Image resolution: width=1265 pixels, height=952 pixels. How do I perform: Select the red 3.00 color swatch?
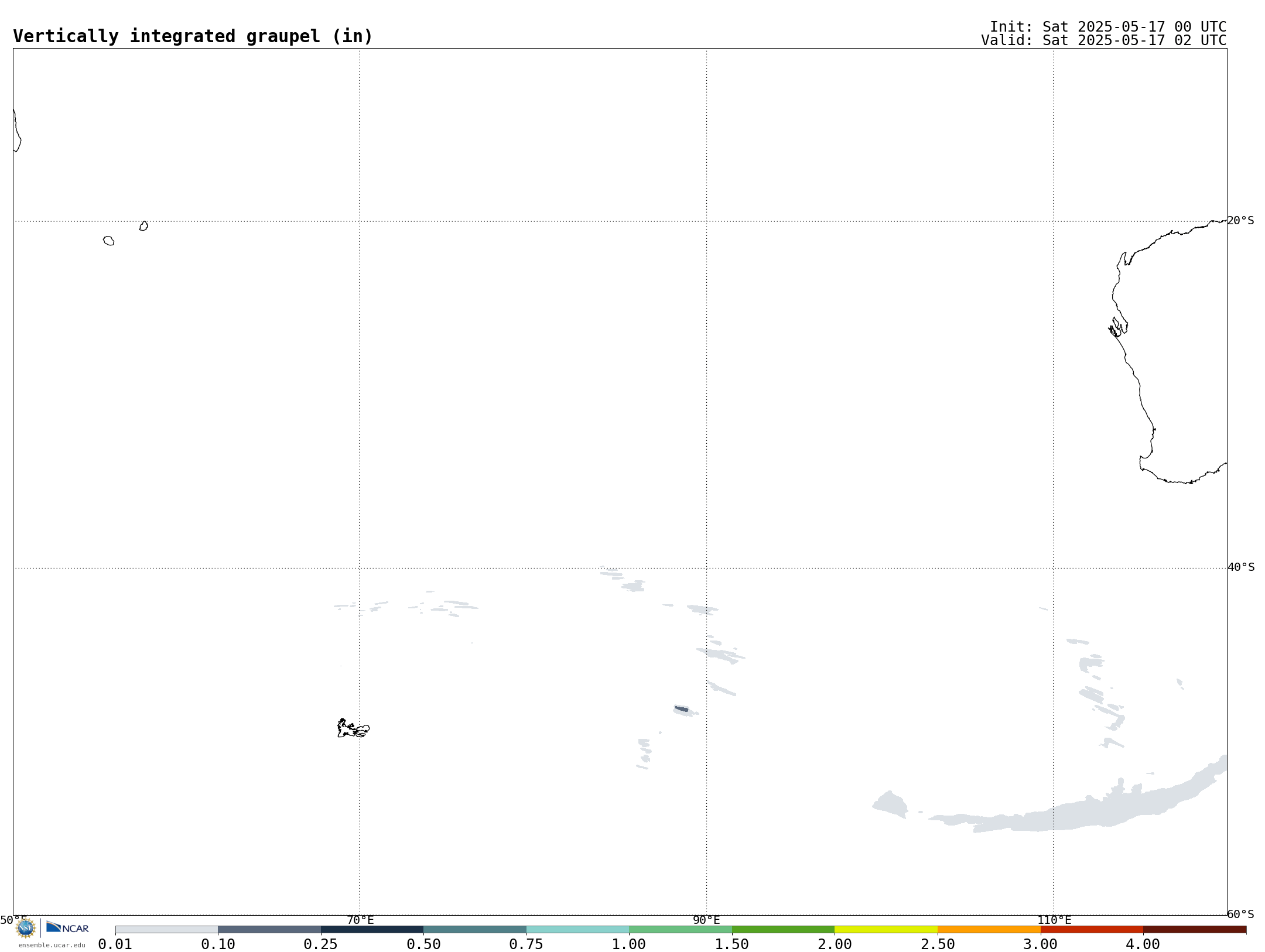click(x=1092, y=929)
